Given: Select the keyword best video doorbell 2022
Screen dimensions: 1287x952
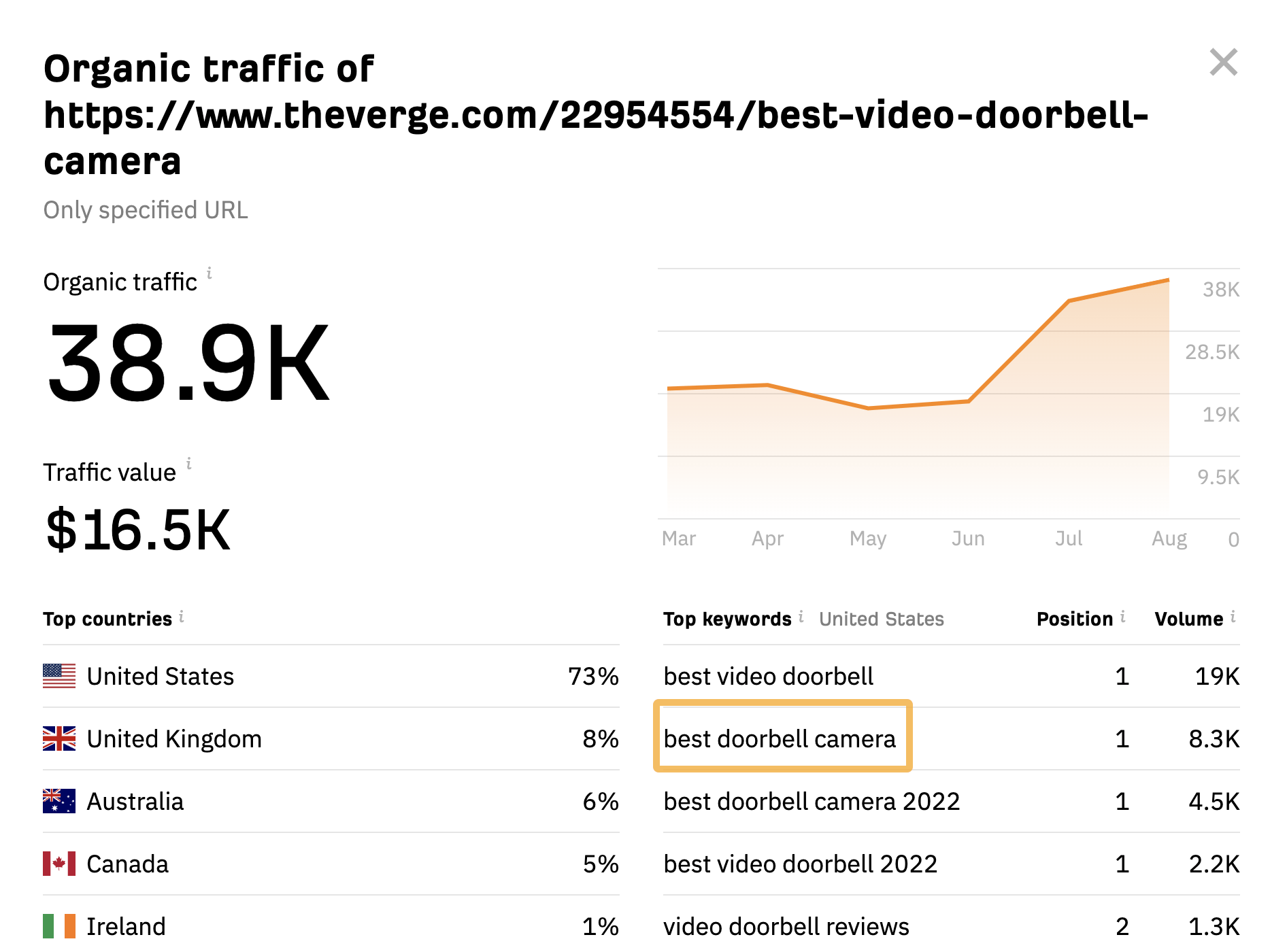Looking at the screenshot, I should click(801, 864).
